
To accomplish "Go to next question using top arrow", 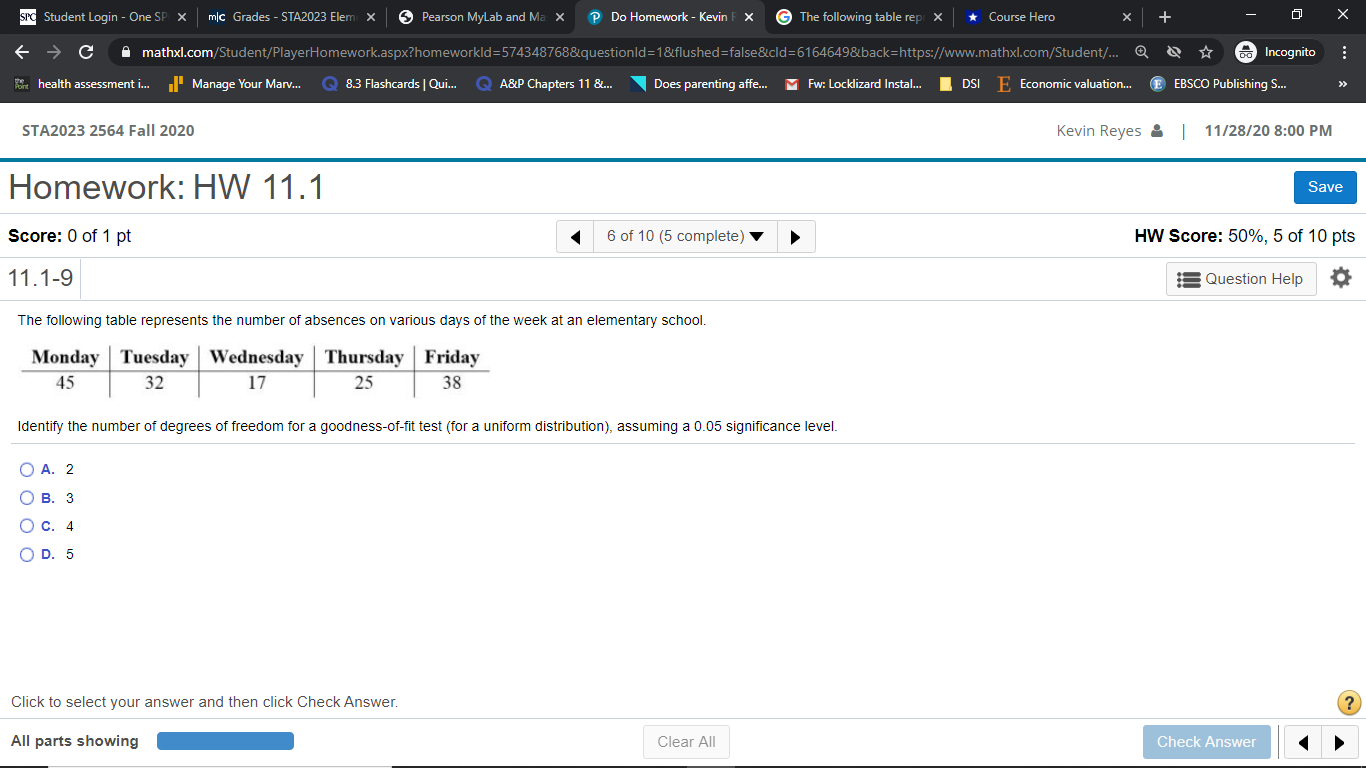I will [796, 237].
